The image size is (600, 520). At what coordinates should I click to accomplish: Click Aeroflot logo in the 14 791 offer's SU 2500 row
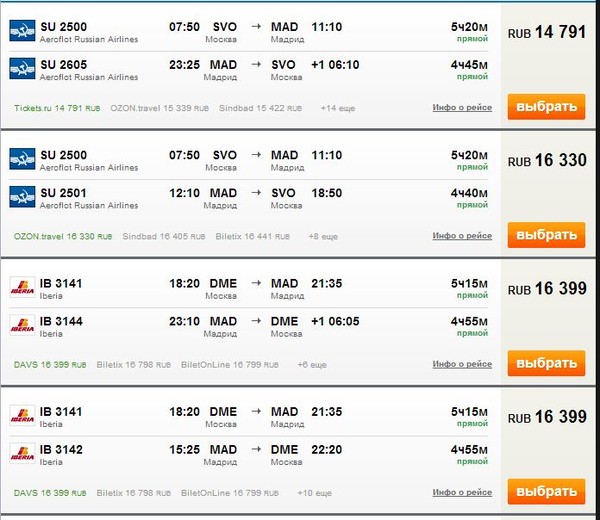point(21,32)
